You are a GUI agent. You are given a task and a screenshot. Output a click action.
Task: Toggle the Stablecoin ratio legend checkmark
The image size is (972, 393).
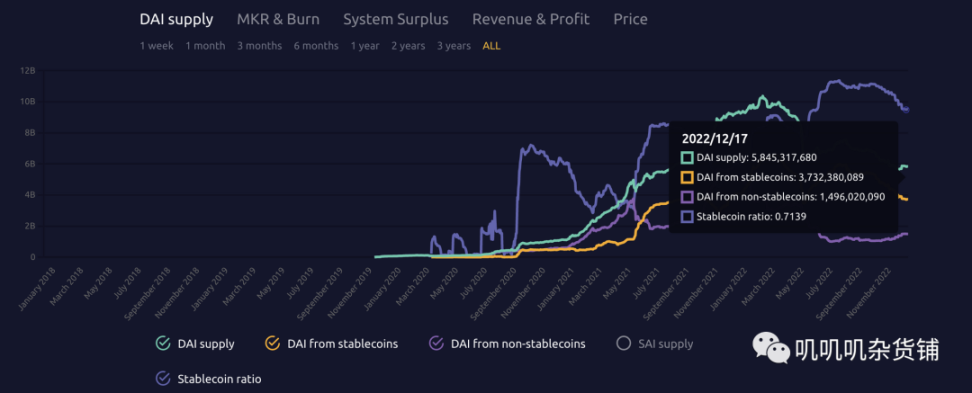click(x=163, y=378)
